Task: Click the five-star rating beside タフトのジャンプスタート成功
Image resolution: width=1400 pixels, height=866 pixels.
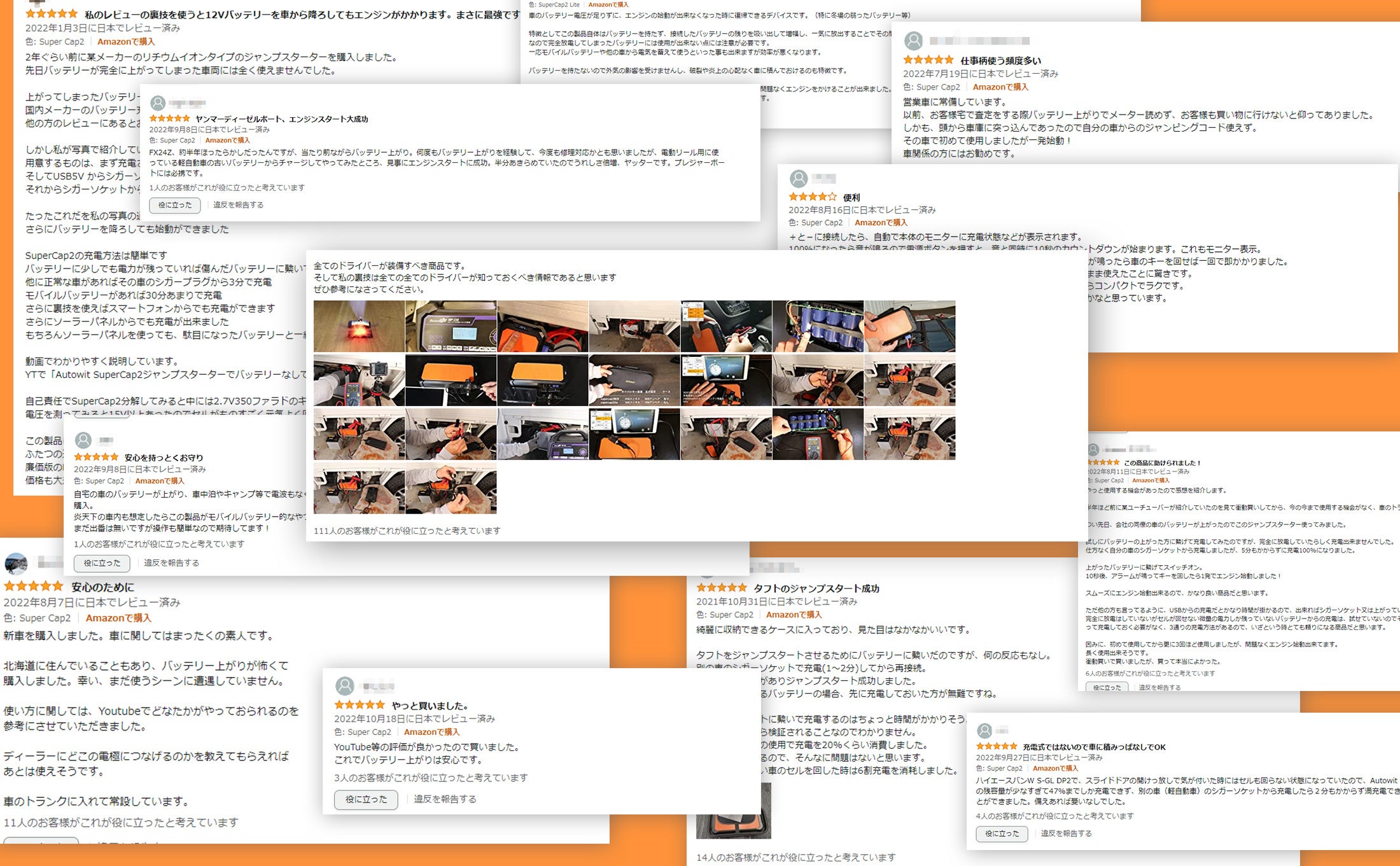Action: pyautogui.click(x=721, y=588)
